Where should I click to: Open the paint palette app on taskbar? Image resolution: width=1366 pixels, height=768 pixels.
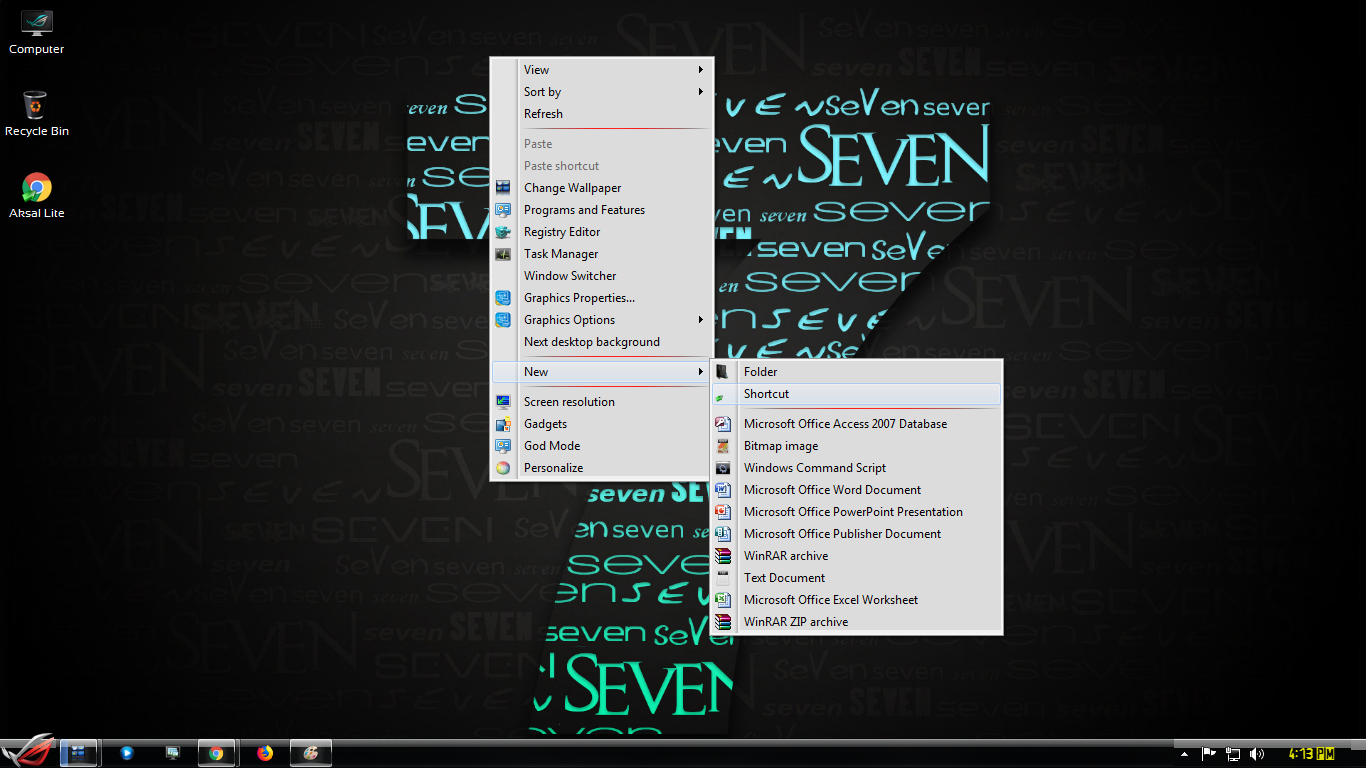click(x=310, y=753)
